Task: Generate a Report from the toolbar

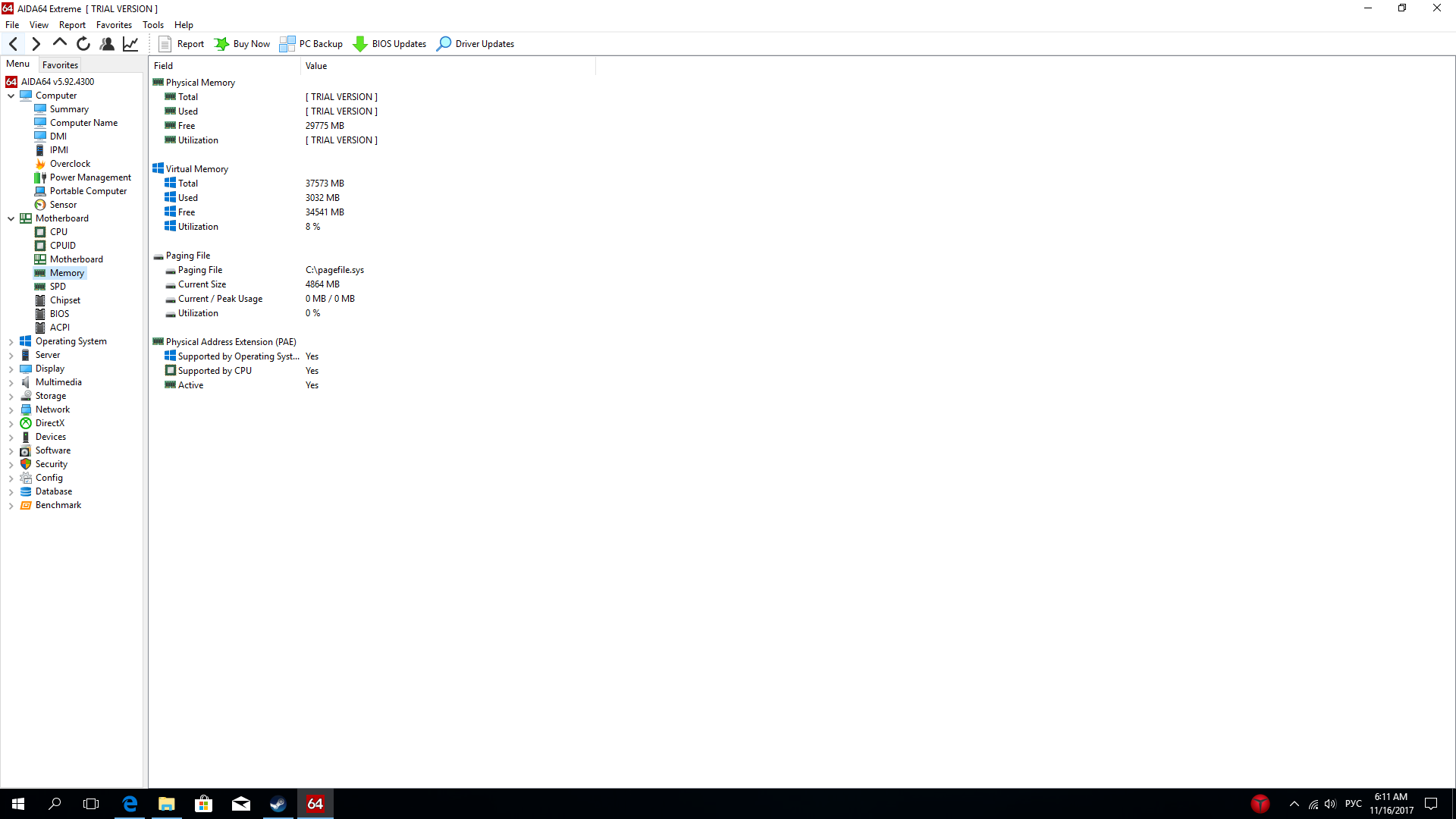Action: (x=181, y=44)
